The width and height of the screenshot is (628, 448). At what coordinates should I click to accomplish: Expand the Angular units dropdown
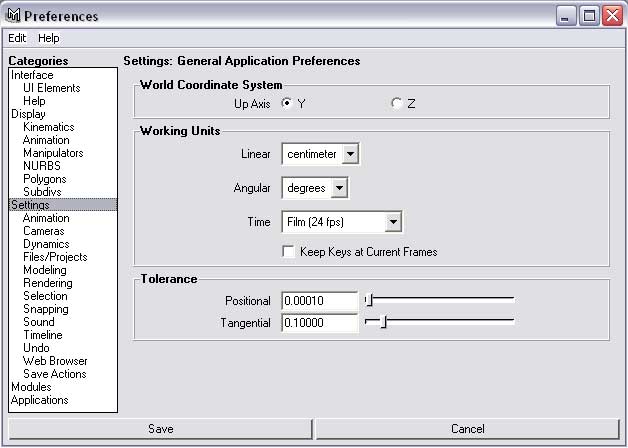click(340, 188)
